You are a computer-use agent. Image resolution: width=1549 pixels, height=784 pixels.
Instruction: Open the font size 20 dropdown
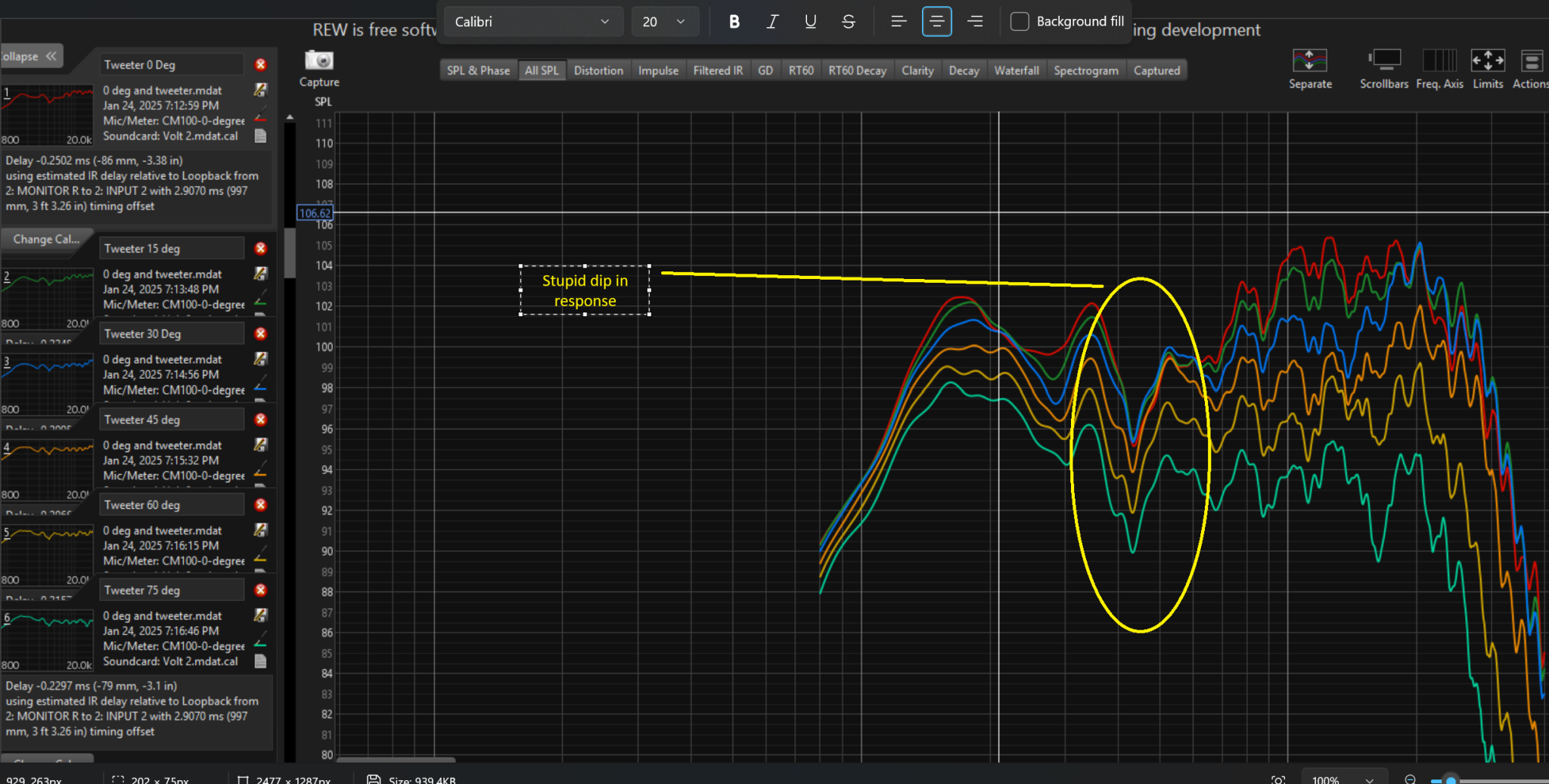pyautogui.click(x=664, y=22)
